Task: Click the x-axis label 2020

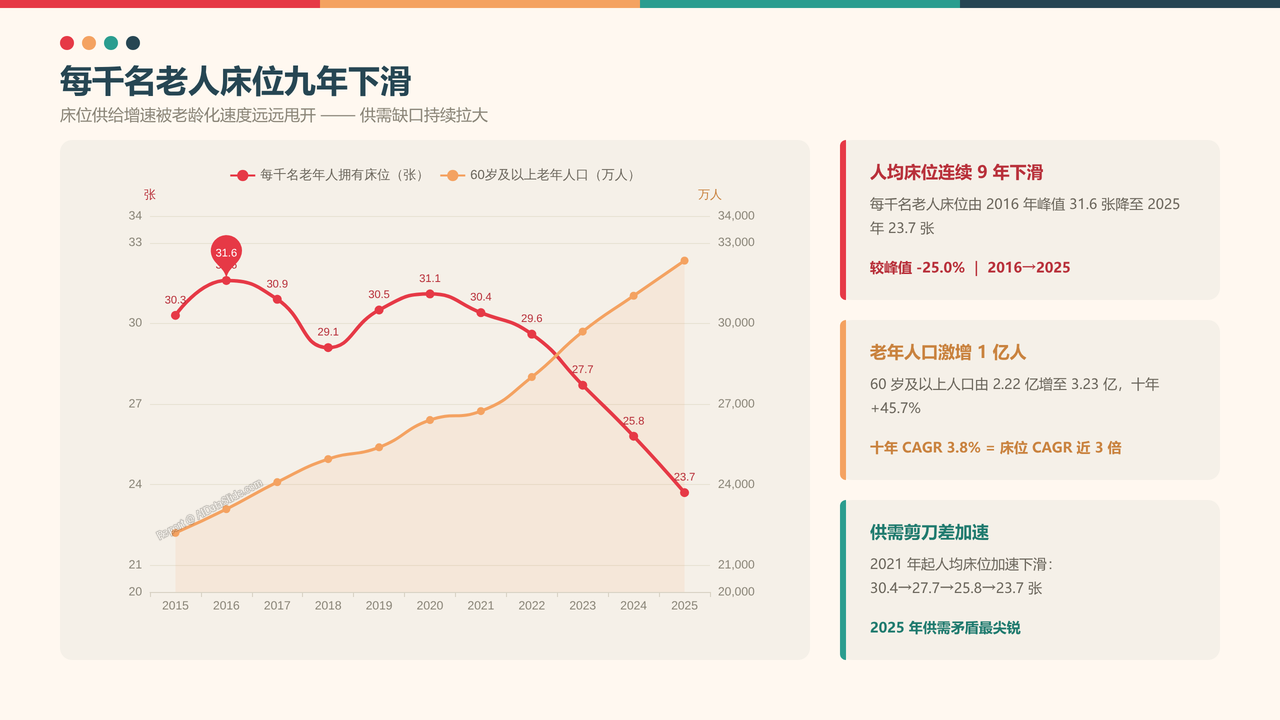Action: click(x=430, y=605)
